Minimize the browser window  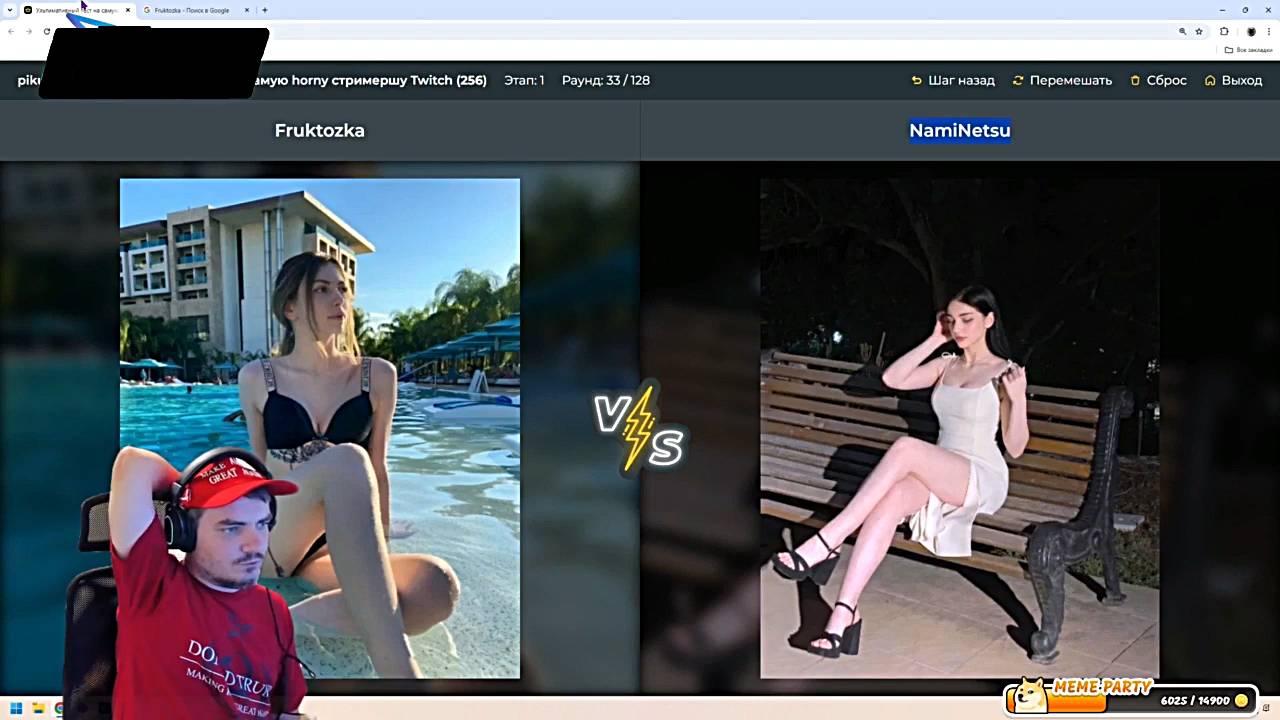click(1222, 10)
